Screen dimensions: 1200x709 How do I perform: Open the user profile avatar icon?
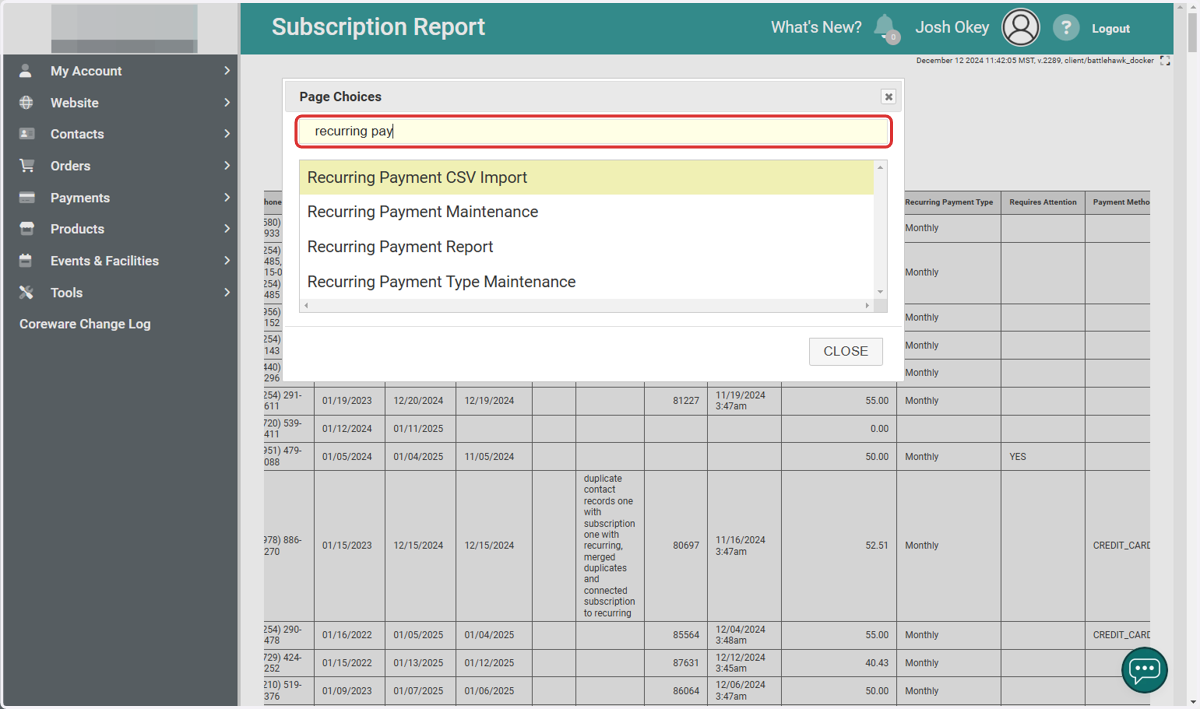tap(1021, 28)
